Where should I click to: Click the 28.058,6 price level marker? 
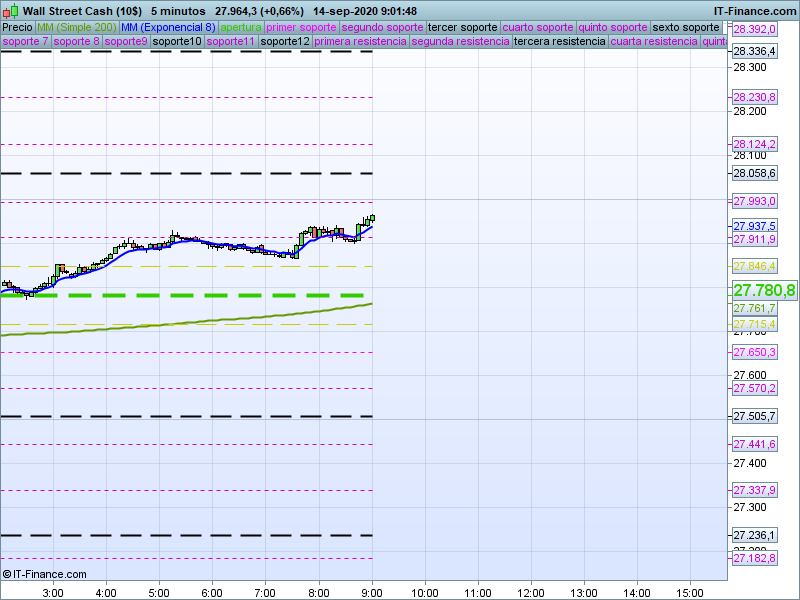coord(754,174)
